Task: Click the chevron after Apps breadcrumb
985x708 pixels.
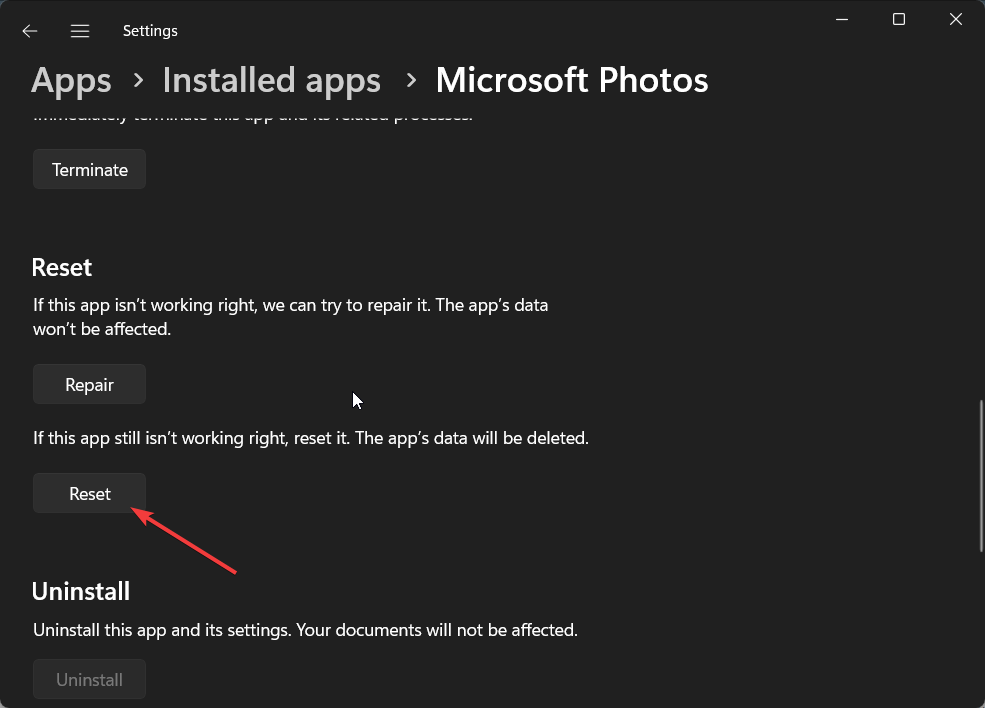Action: tap(138, 80)
